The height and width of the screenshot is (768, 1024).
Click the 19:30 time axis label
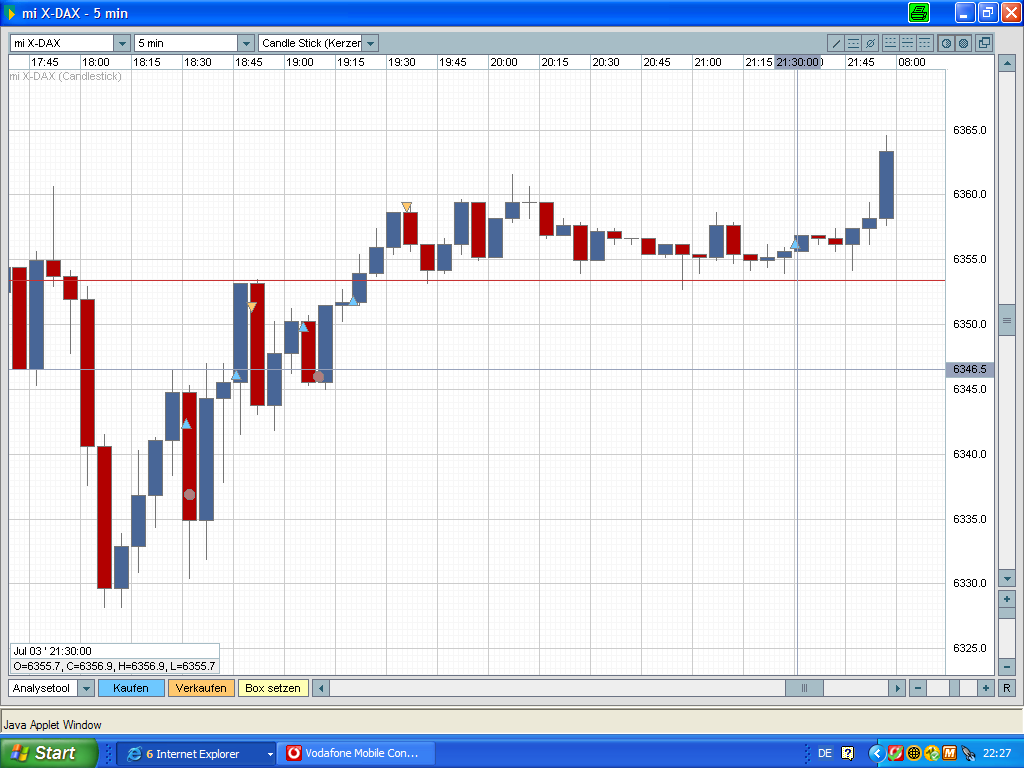point(402,62)
